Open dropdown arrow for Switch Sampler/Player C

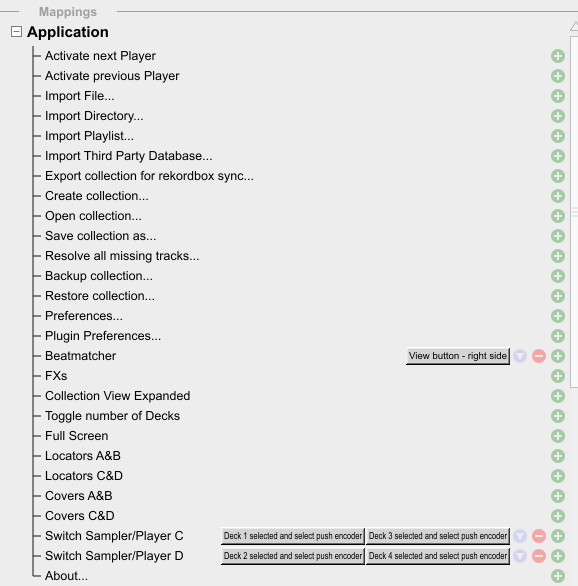point(520,536)
